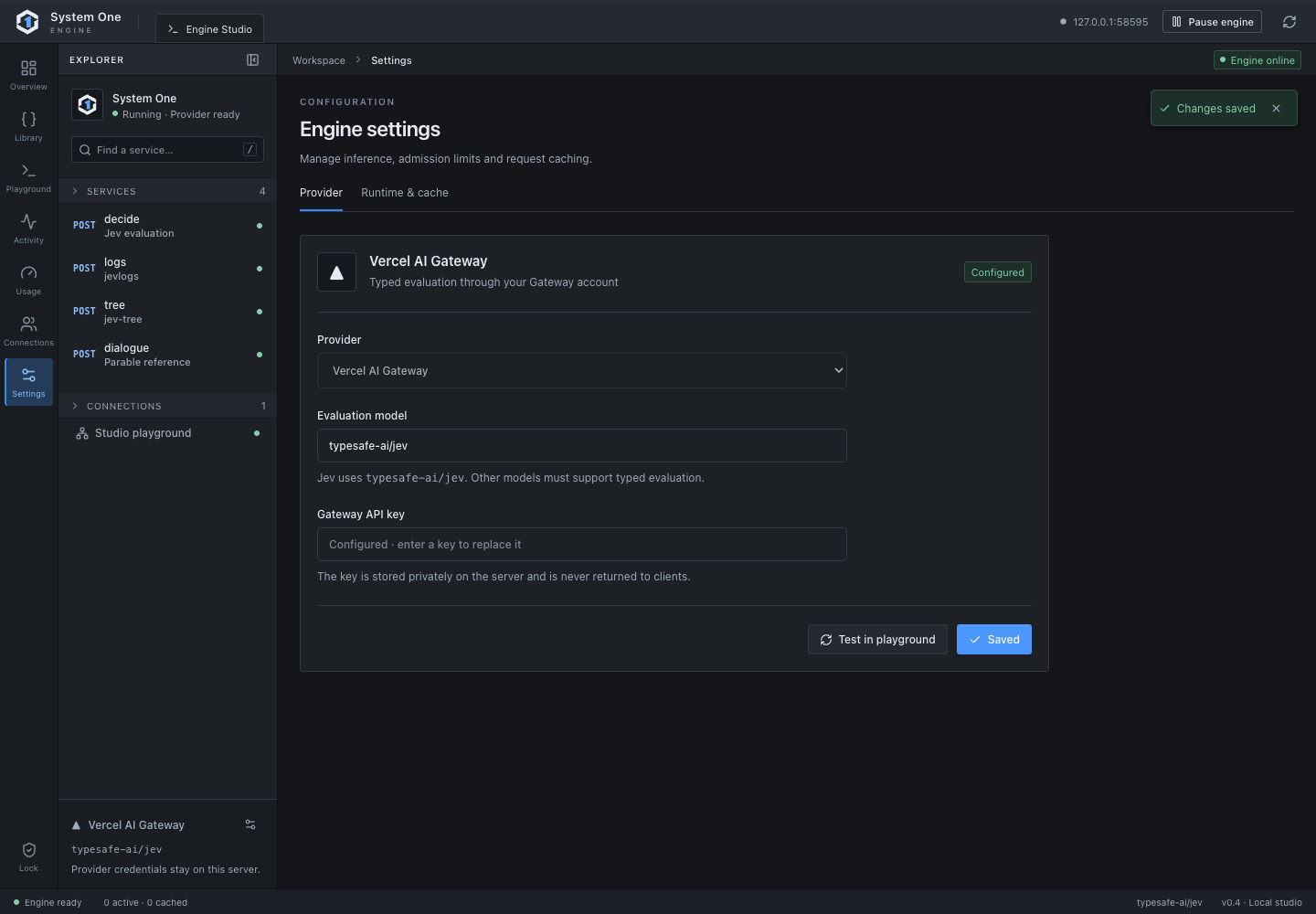Click typesafe-ai/jev in status bar
1316x914 pixels.
point(1170,902)
